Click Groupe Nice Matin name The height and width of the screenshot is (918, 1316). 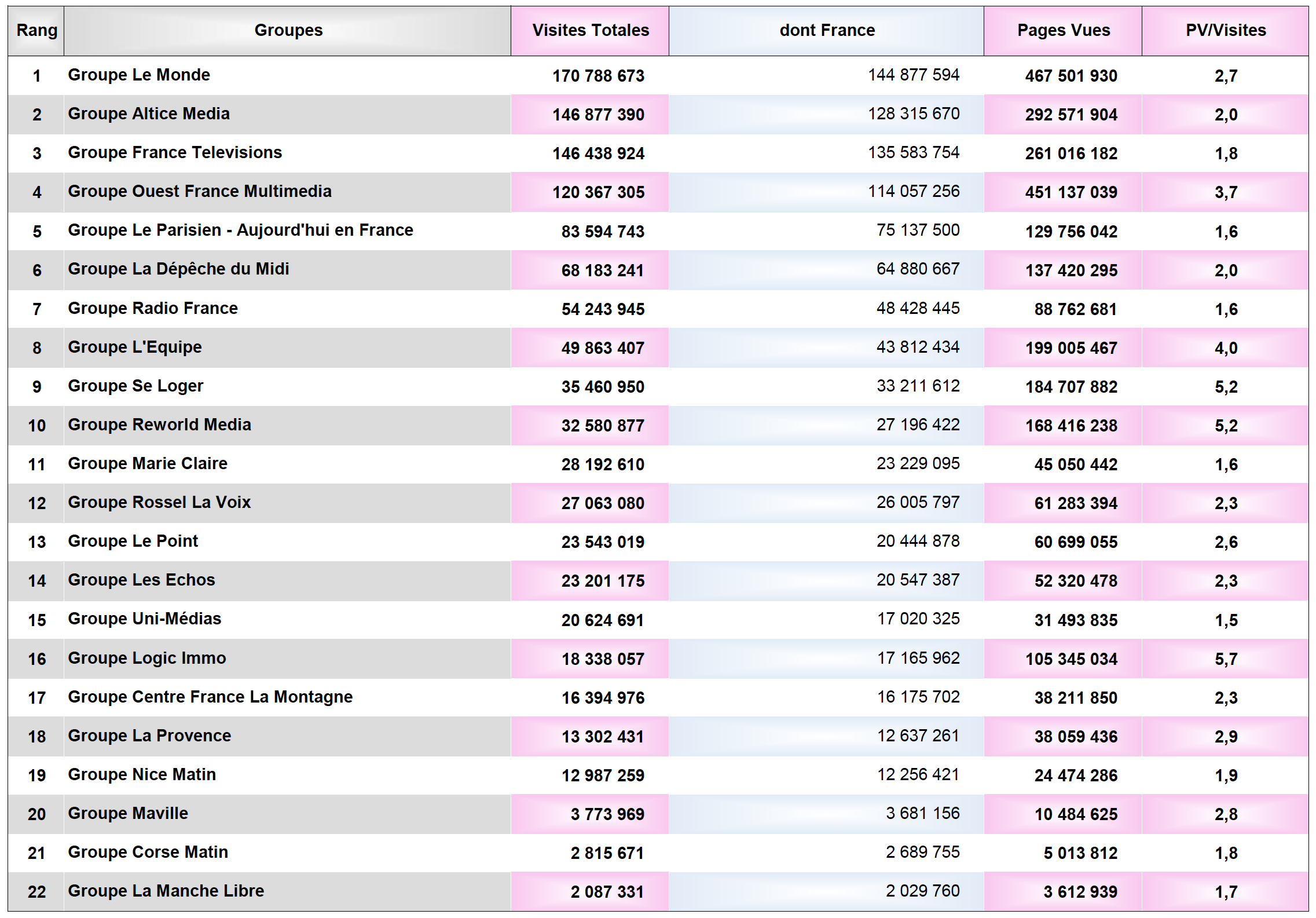[x=142, y=775]
